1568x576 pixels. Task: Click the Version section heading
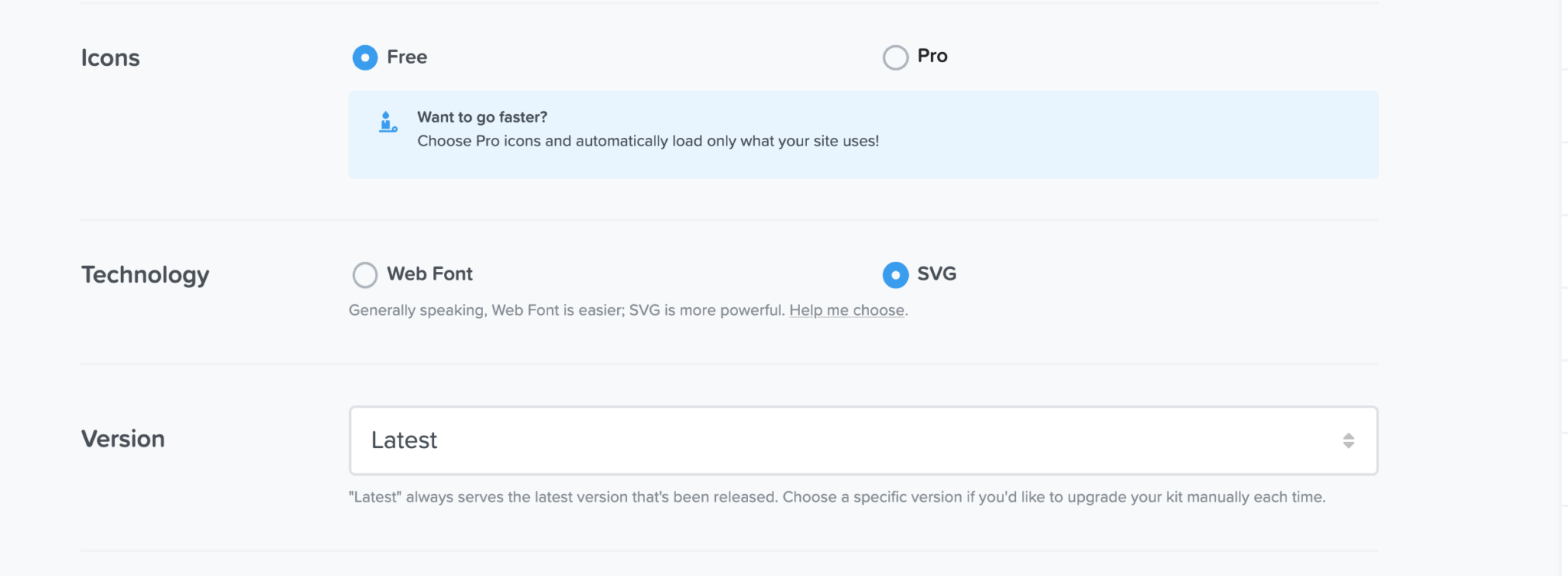pyautogui.click(x=123, y=439)
